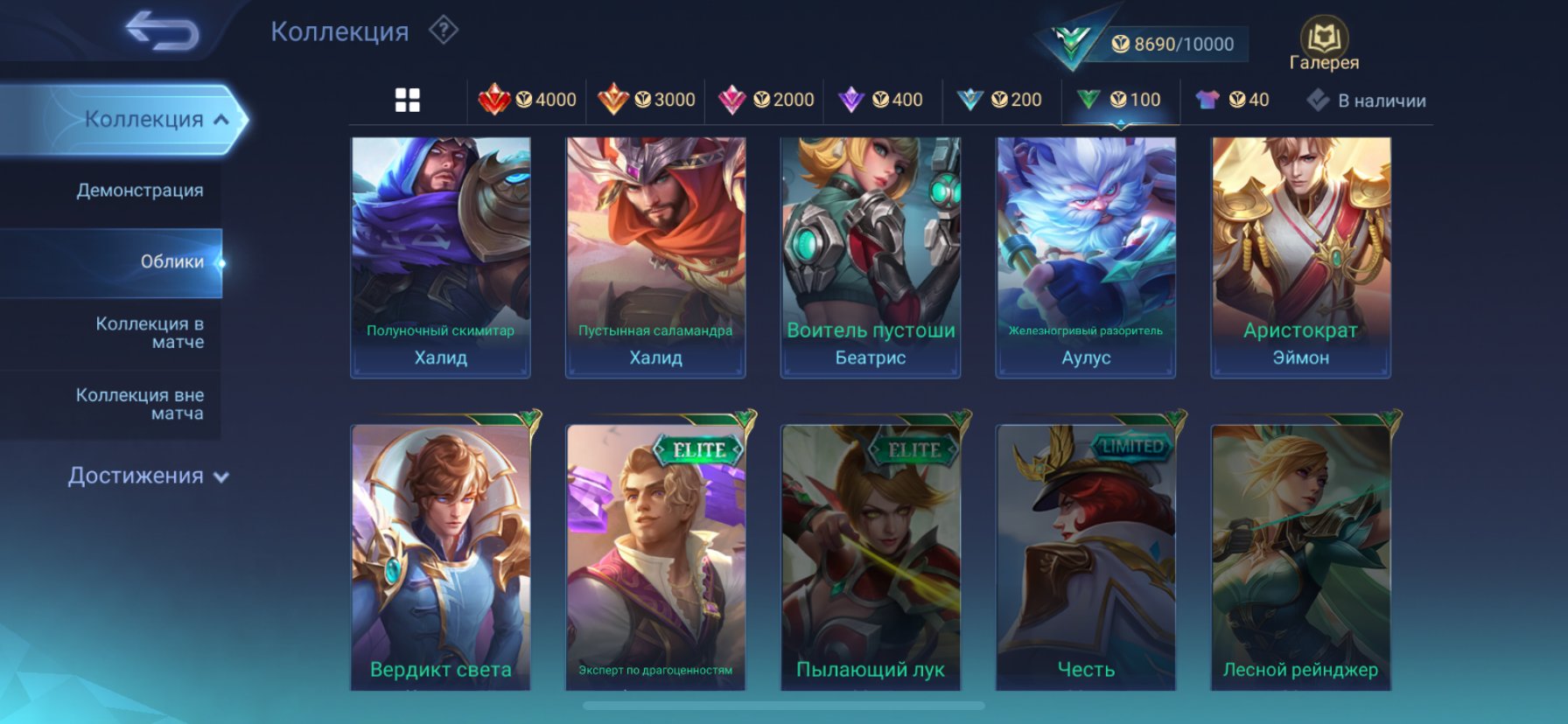Toggle the В наличии owned filter
Image resolution: width=1568 pixels, height=724 pixels.
1366,101
